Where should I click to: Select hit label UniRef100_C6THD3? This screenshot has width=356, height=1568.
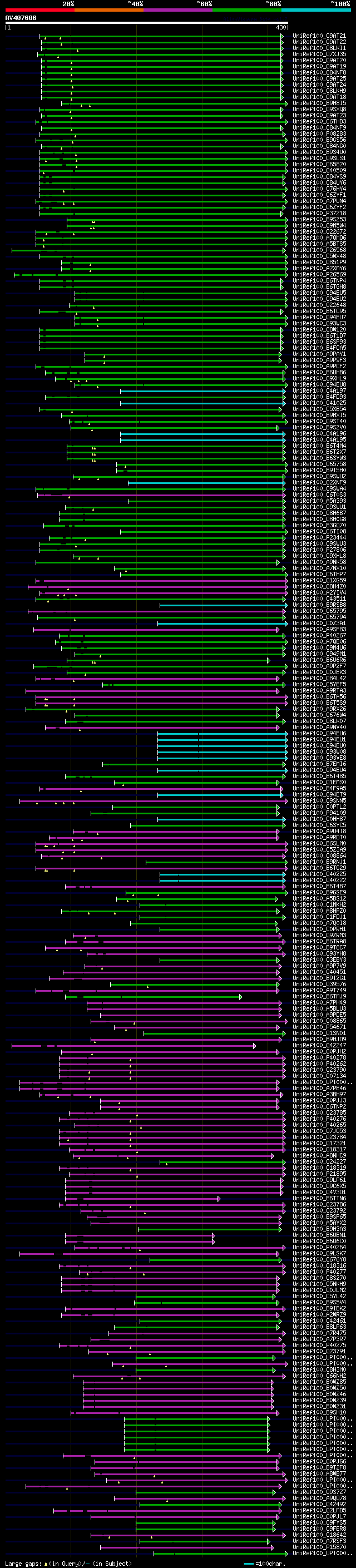(x=319, y=122)
